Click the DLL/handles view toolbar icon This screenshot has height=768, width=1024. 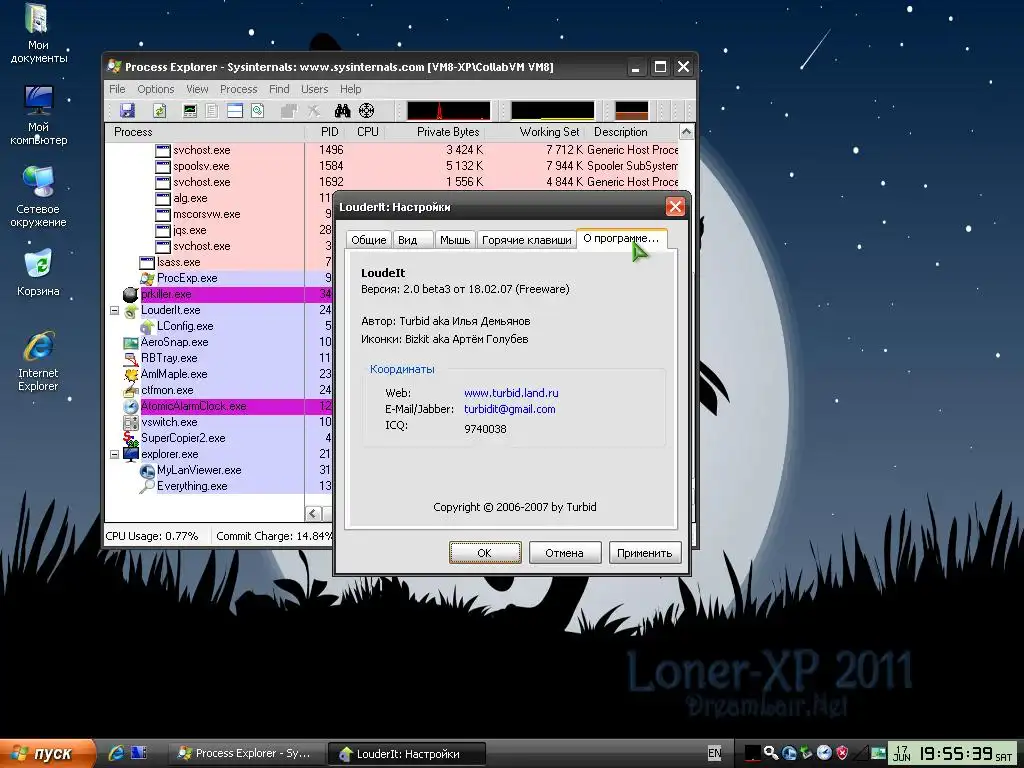point(258,110)
